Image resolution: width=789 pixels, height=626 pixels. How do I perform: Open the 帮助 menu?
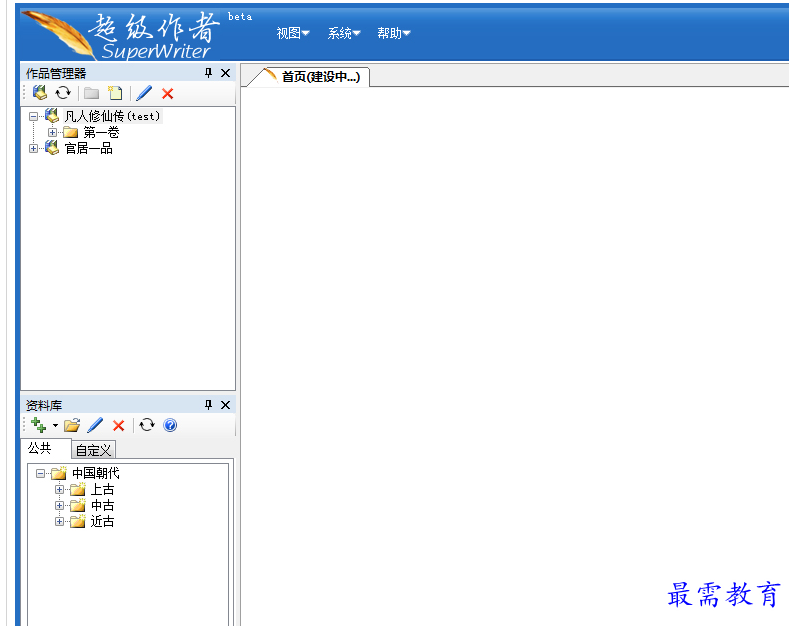[393, 33]
